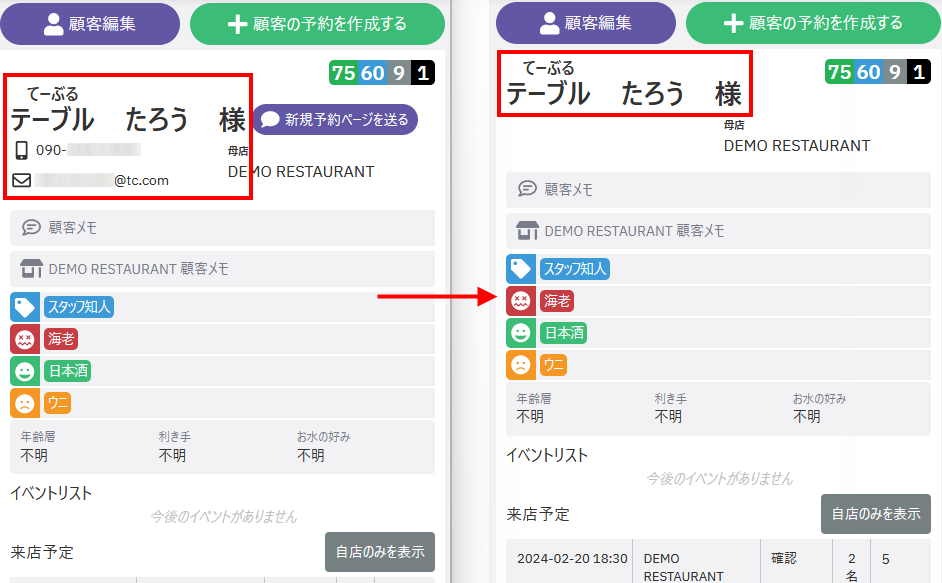This screenshot has height=583, width=942.
Task: Click the envelope icon beside the email address
Action: coord(22,180)
